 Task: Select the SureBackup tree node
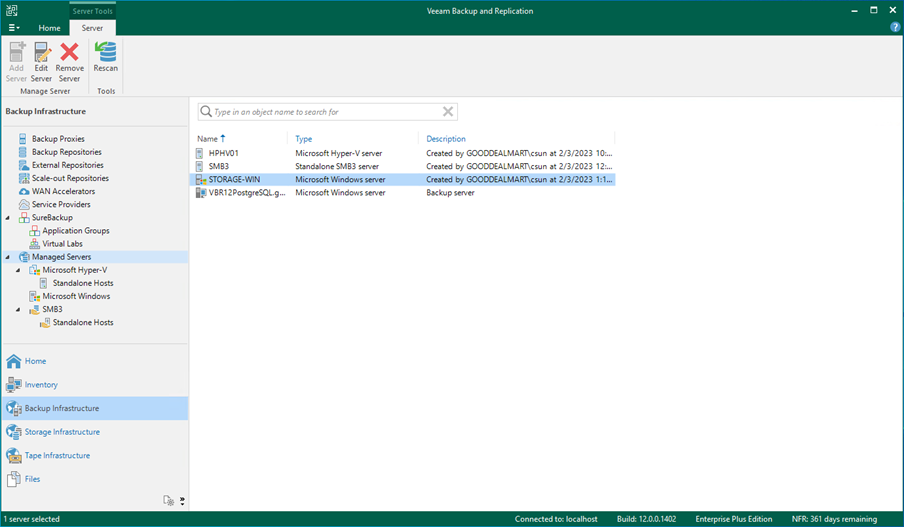pos(52,218)
